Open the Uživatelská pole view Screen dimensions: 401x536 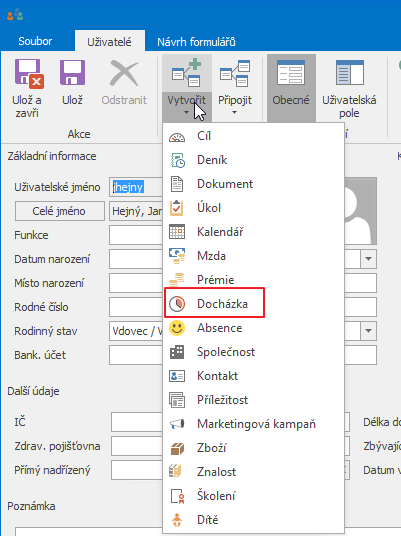pyautogui.click(x=349, y=88)
